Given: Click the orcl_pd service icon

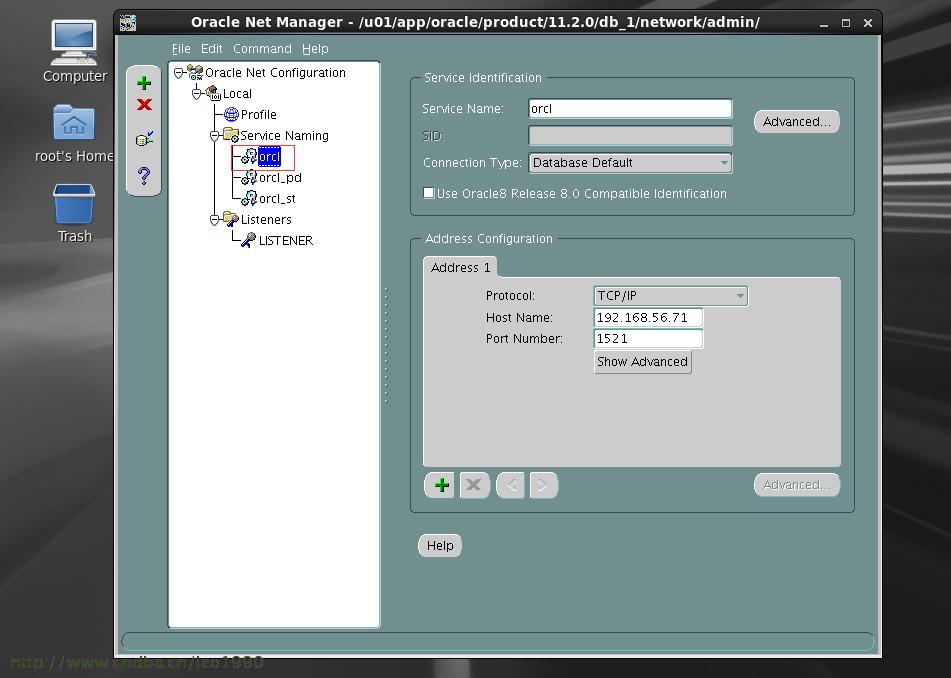Looking at the screenshot, I should point(249,178).
